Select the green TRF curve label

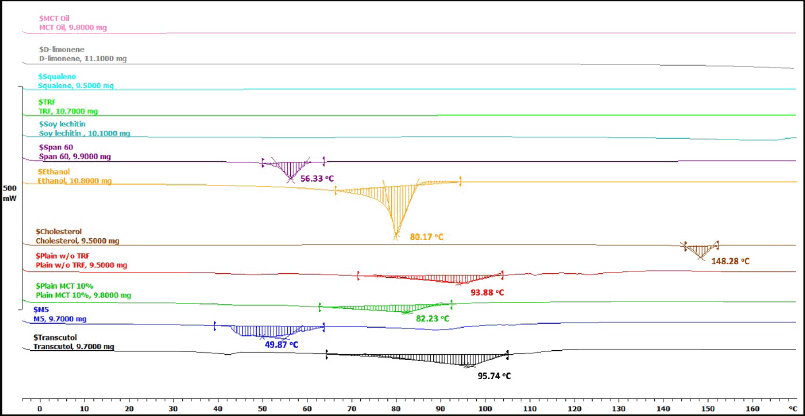click(x=67, y=111)
